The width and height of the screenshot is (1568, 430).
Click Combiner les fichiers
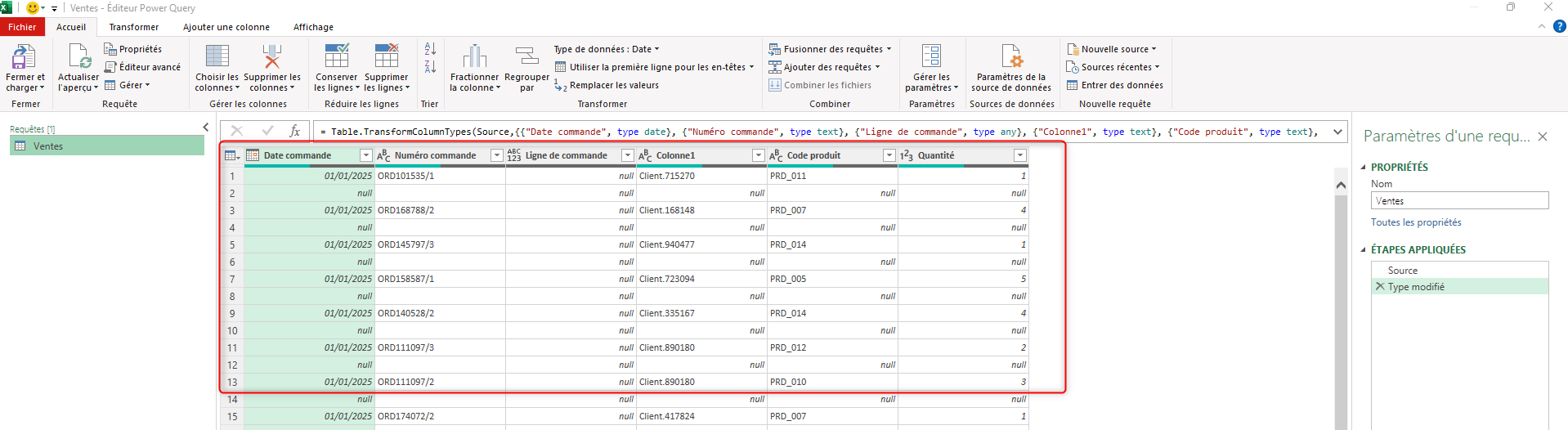[x=820, y=85]
